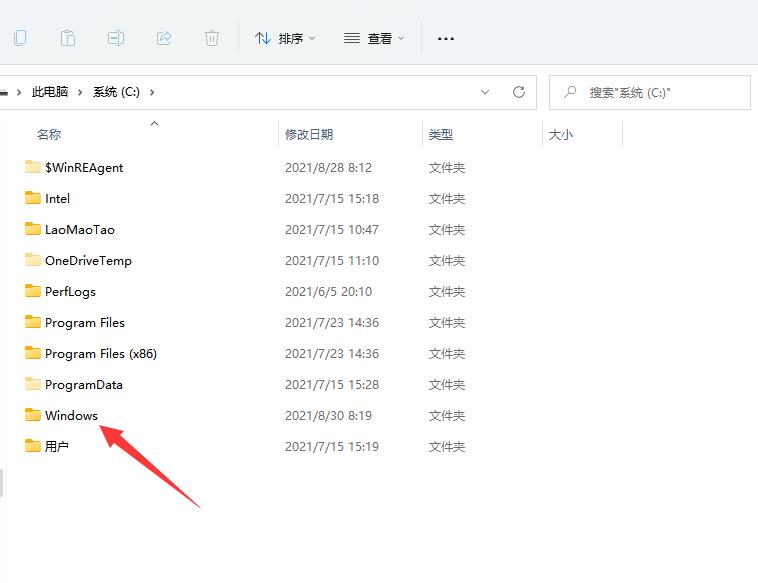Image resolution: width=758 pixels, height=583 pixels.
Task: Click 文件夹 type cell in Intel row
Action: click(x=447, y=199)
